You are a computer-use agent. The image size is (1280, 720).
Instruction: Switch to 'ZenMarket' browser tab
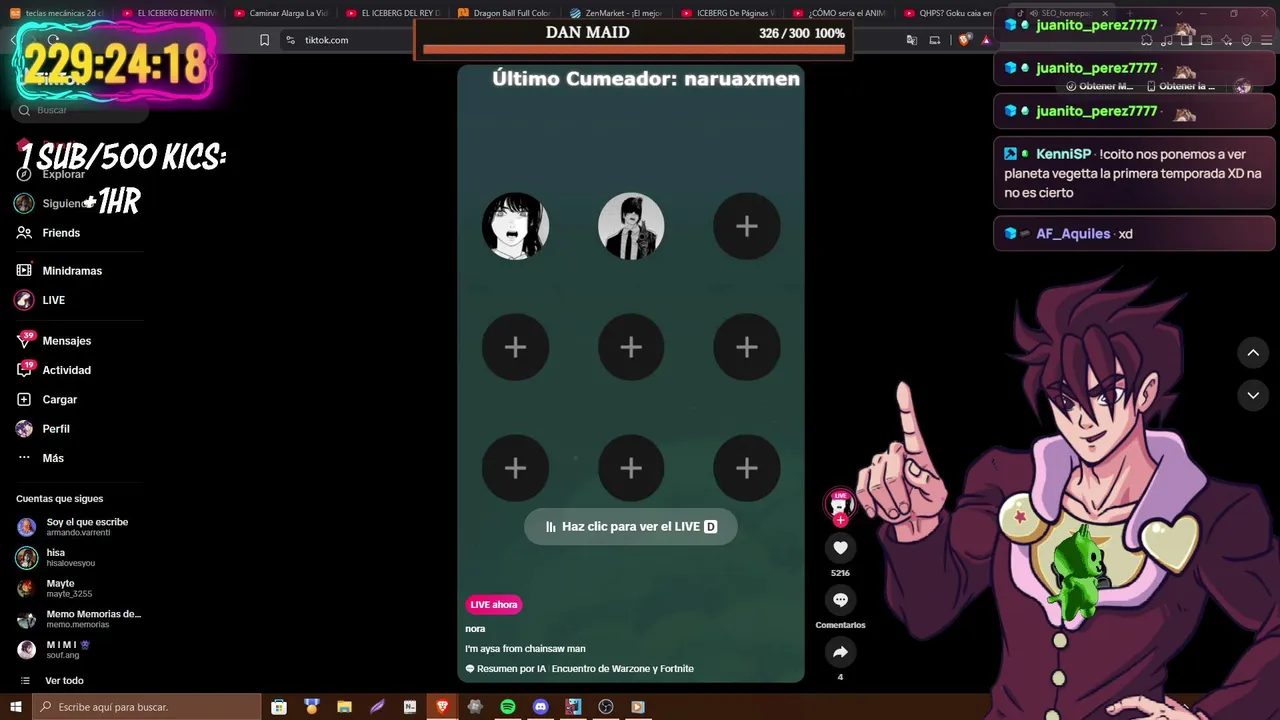point(617,13)
